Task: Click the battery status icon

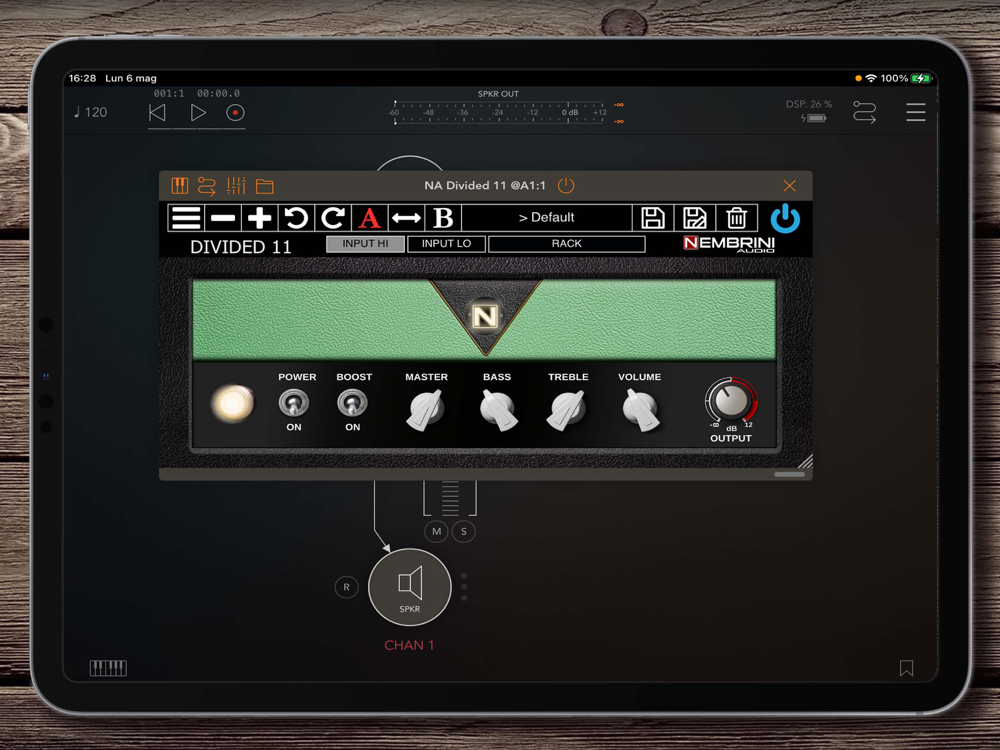Action: coord(921,78)
